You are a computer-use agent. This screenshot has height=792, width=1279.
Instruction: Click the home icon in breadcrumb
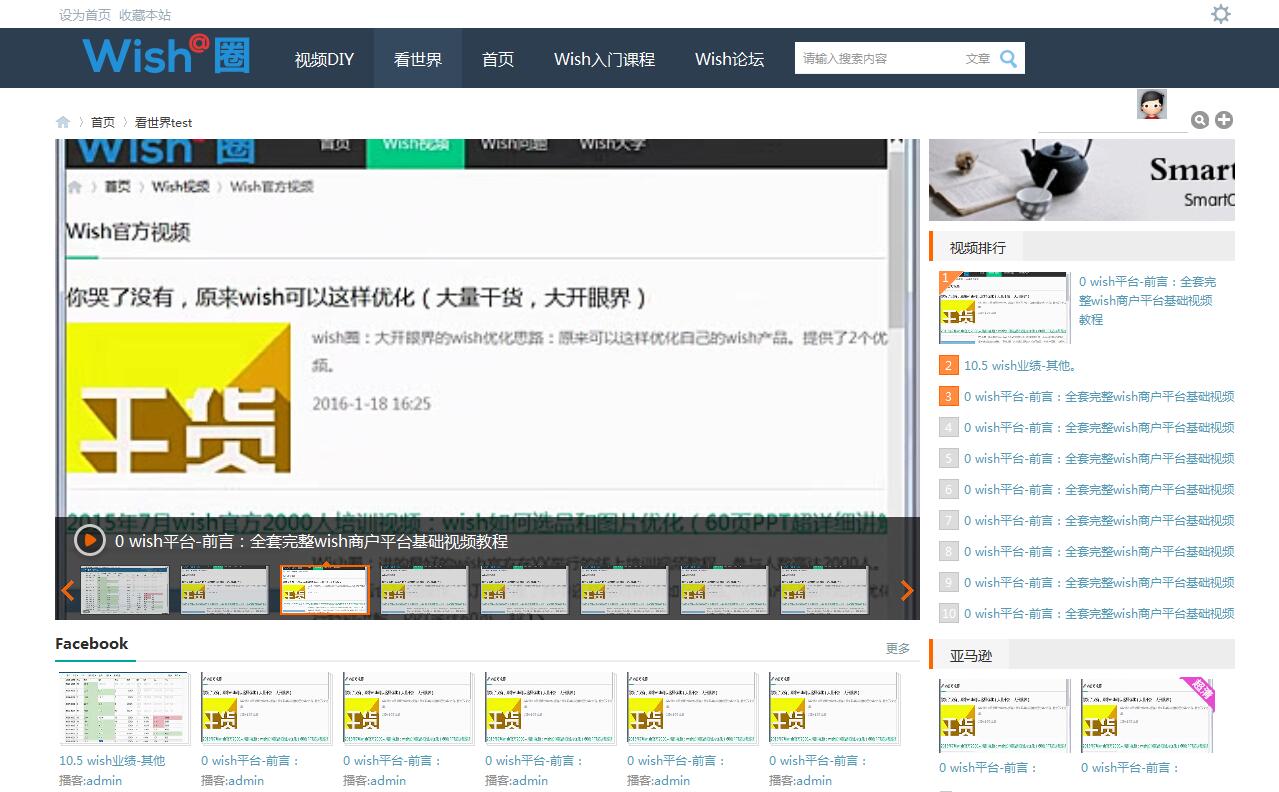(x=63, y=122)
